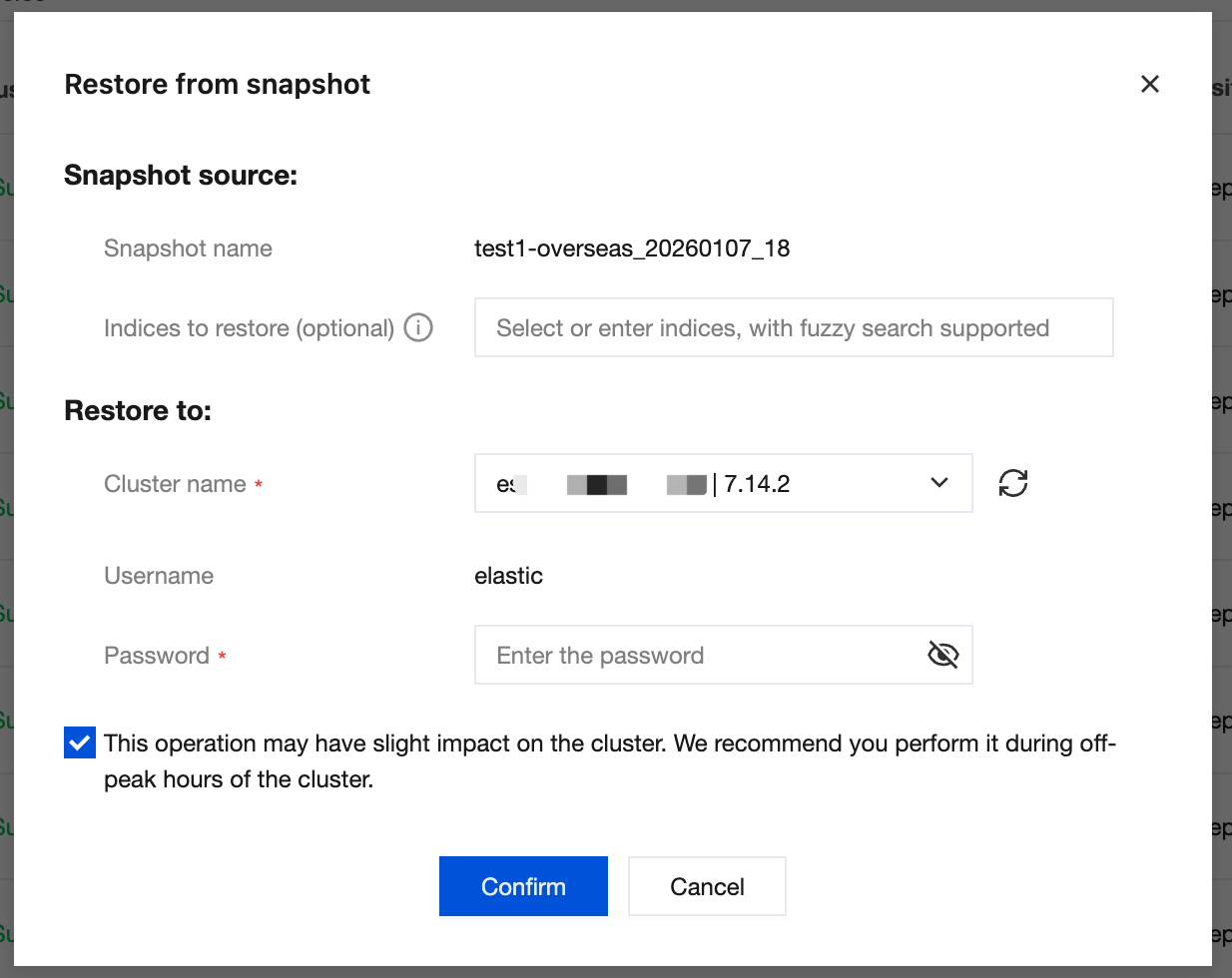Screen dimensions: 1232x978
Task: Refresh the cluster name list
Action: click(1013, 483)
